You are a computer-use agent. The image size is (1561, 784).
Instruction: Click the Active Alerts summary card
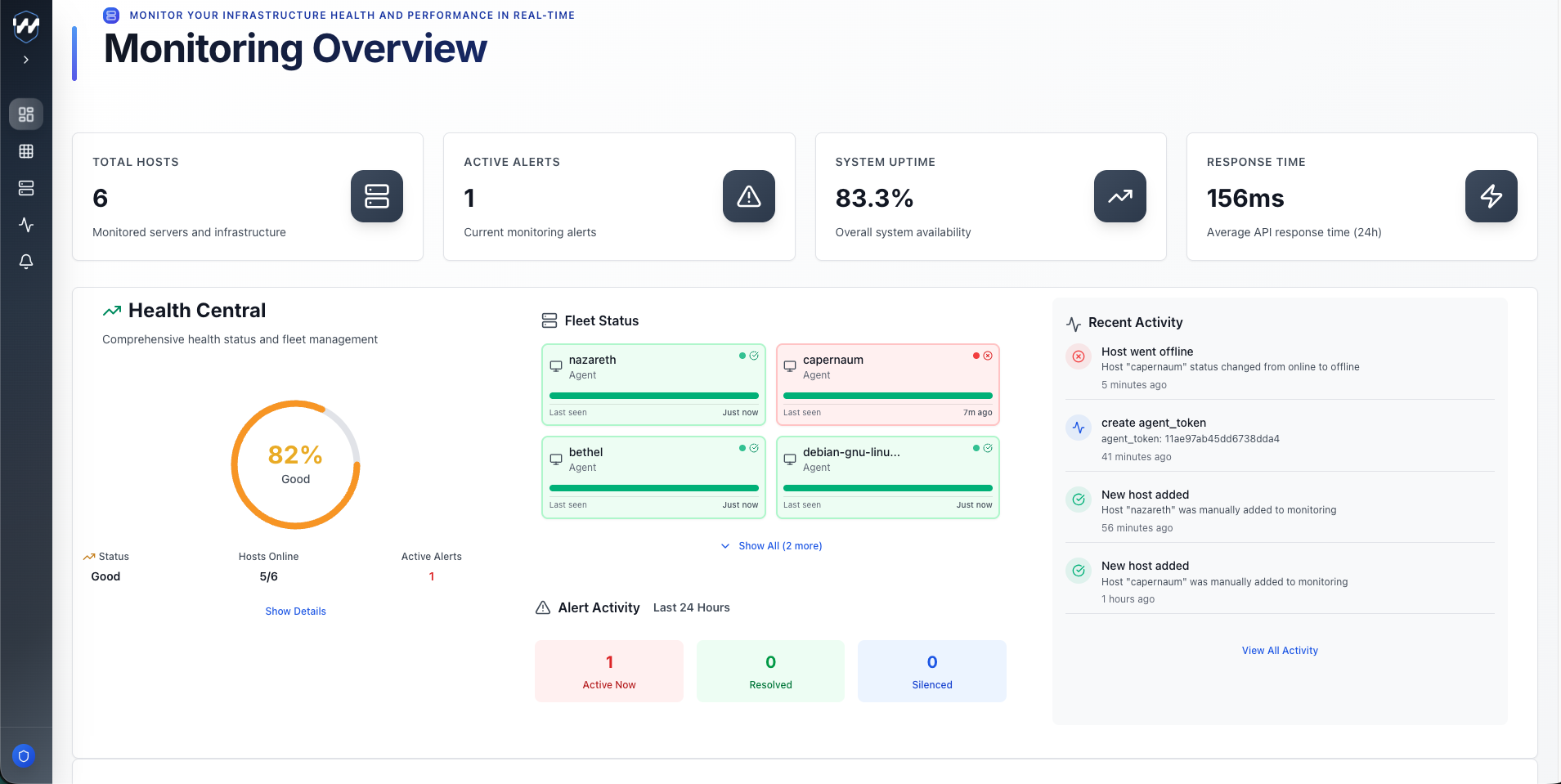click(x=619, y=197)
